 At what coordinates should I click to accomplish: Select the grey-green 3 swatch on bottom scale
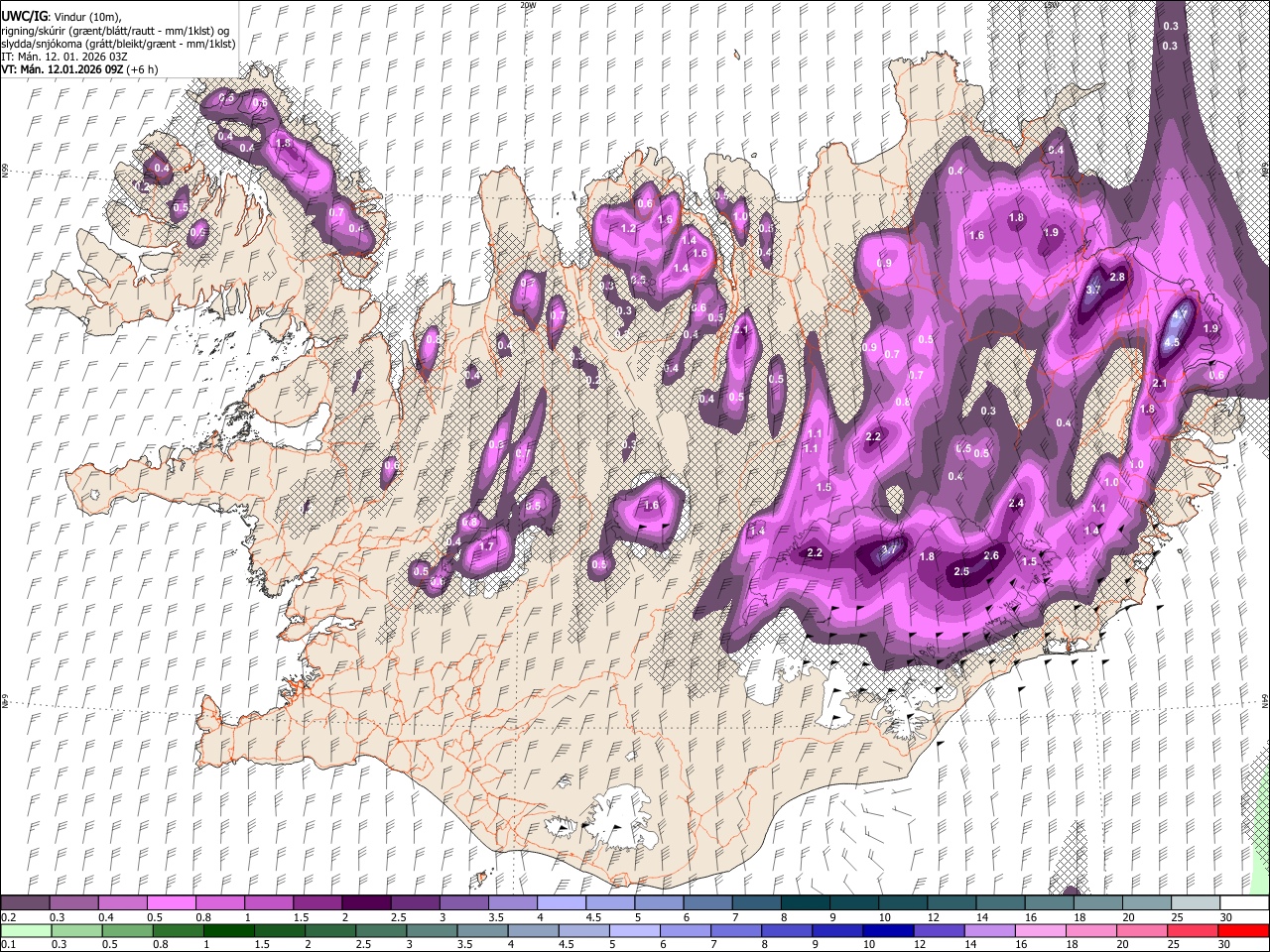click(x=432, y=930)
